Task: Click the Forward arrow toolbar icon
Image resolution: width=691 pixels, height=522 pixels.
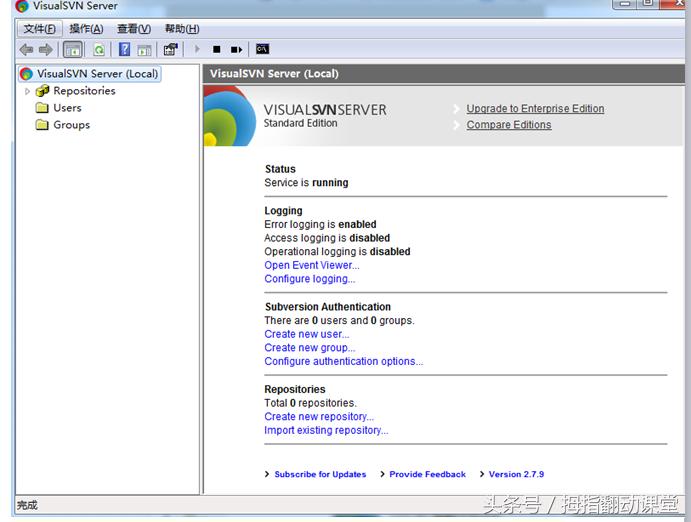Action: (x=45, y=49)
